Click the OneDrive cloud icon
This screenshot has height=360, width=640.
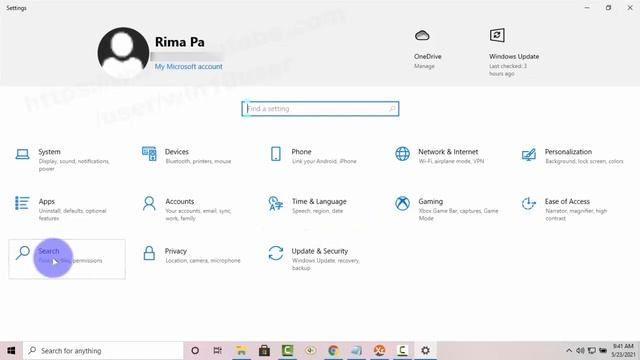pos(422,36)
